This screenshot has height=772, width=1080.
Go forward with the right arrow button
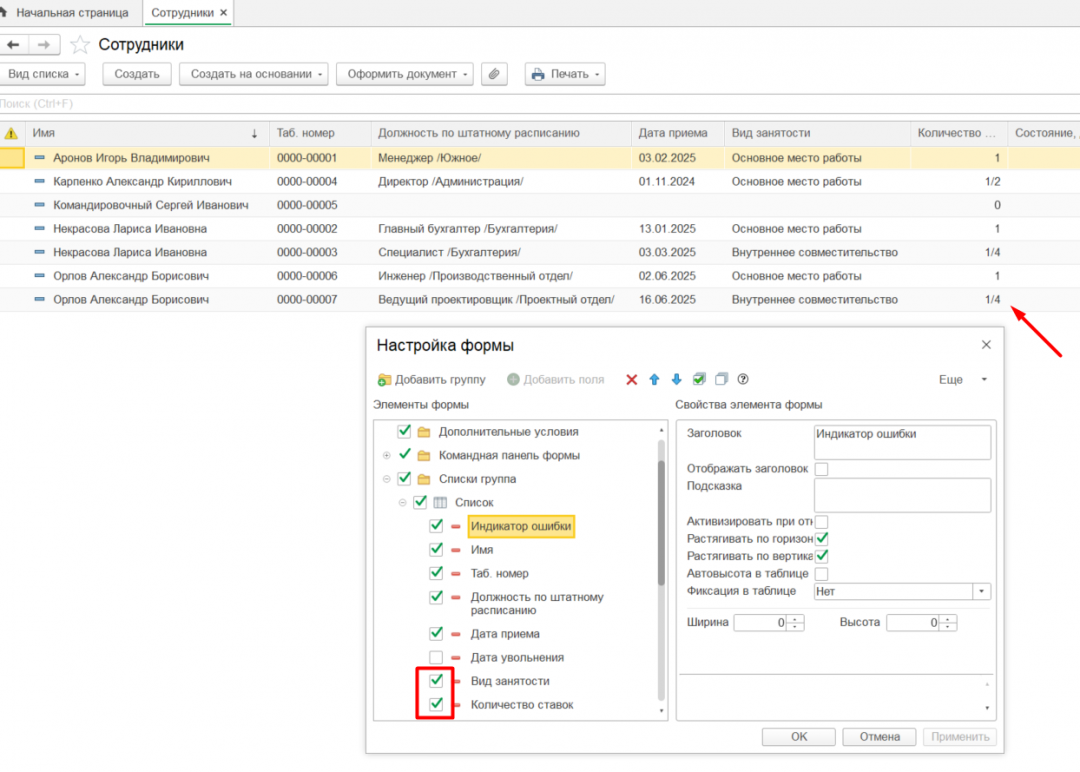pos(44,45)
